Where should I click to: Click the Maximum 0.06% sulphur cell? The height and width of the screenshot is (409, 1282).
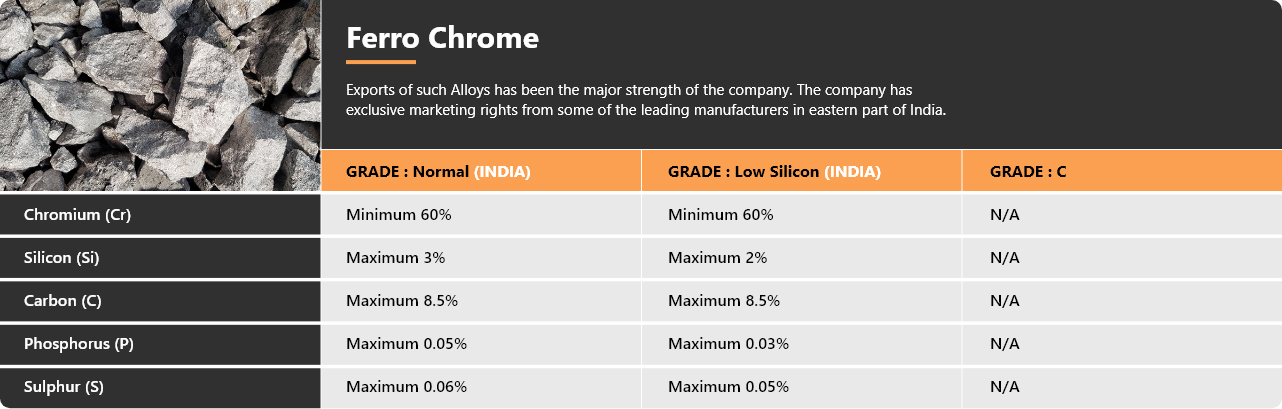(x=481, y=387)
